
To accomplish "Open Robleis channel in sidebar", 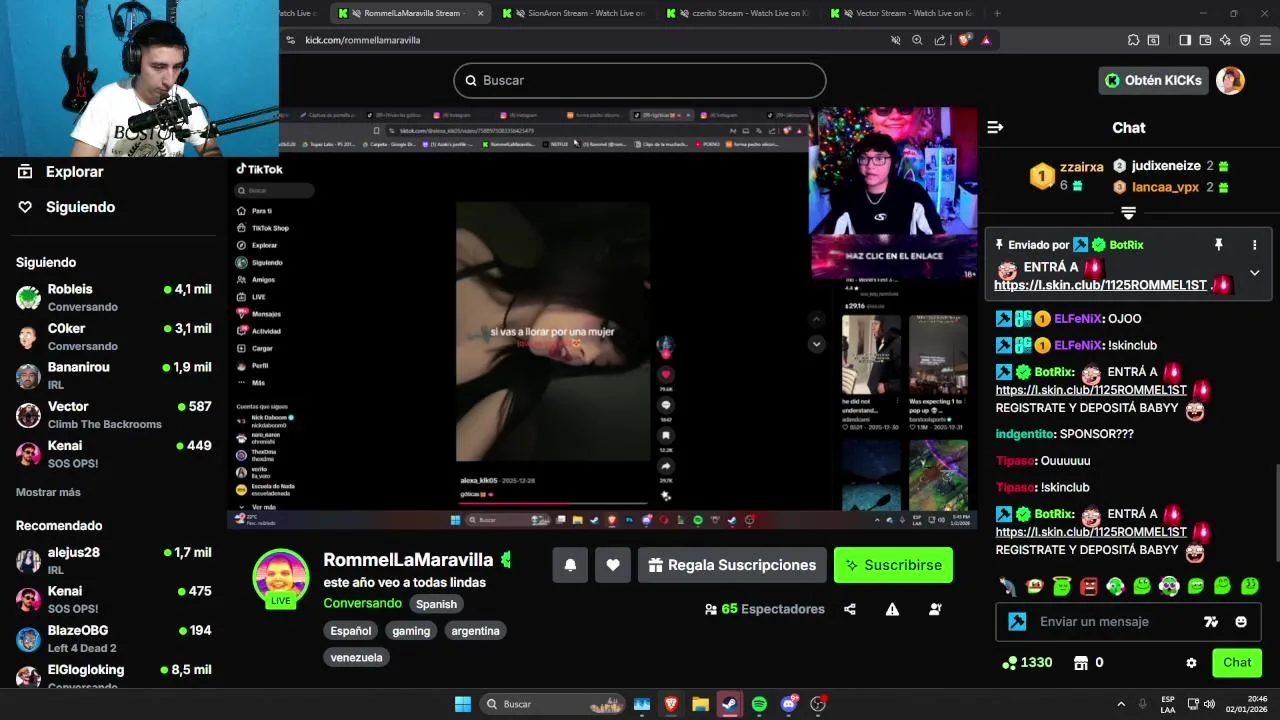I will click(113, 297).
